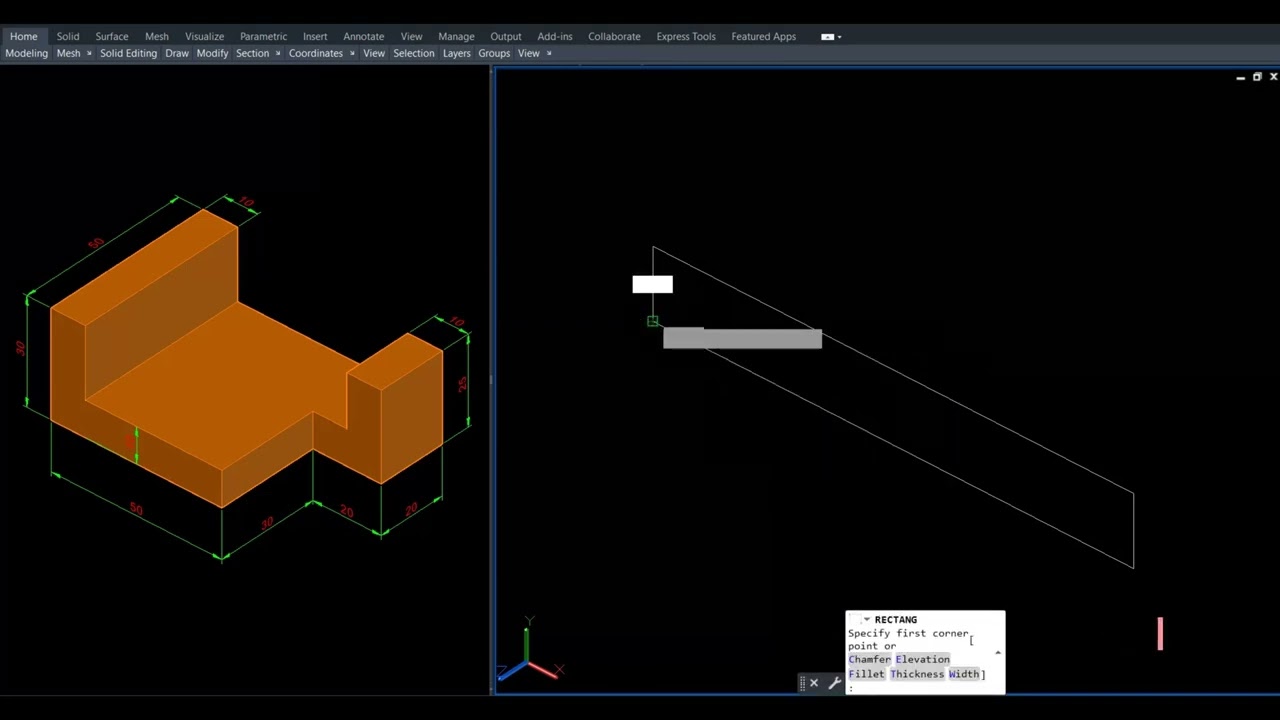Image resolution: width=1280 pixels, height=720 pixels.
Task: Select the Output ribbon tab
Action: tap(506, 36)
